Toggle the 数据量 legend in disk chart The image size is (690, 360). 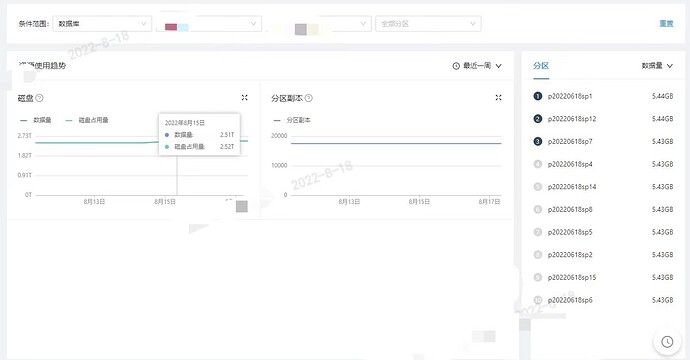point(36,120)
